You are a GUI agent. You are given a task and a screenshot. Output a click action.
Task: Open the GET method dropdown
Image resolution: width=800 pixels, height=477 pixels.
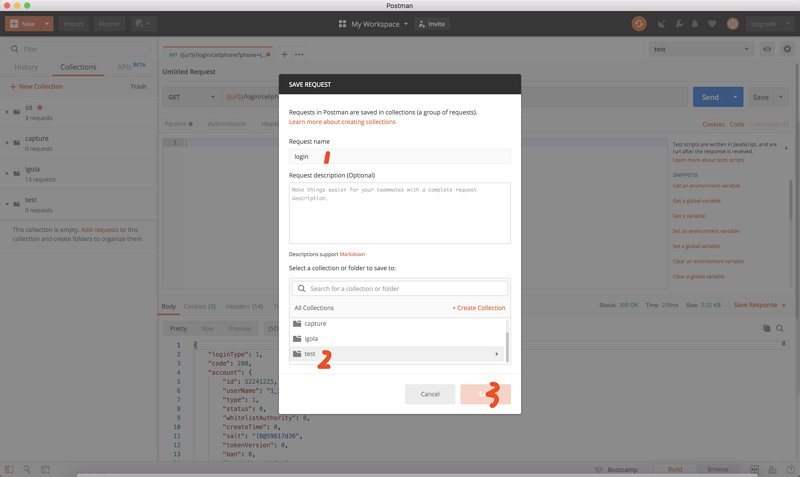coord(191,97)
